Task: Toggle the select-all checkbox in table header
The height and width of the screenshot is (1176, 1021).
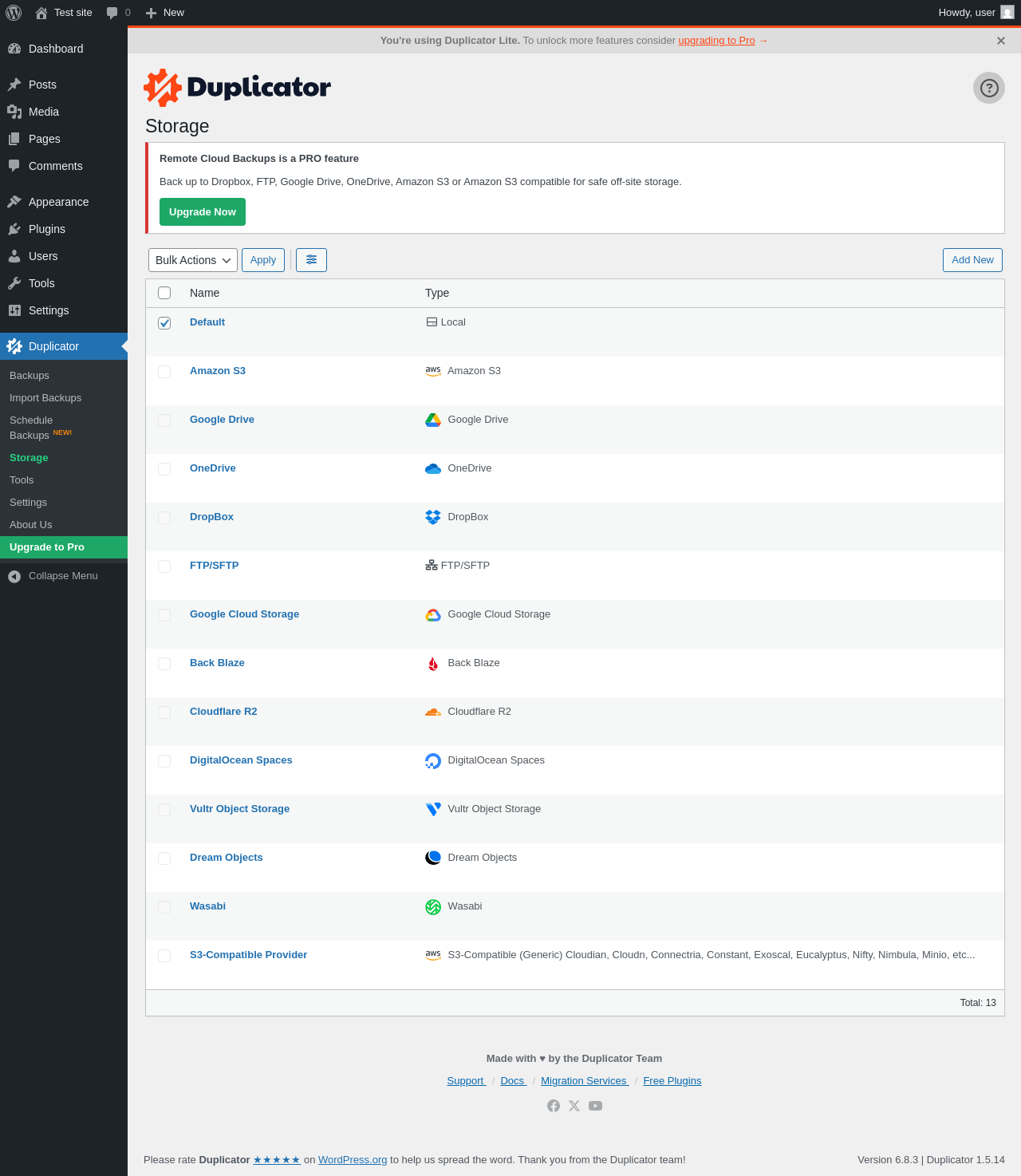Action: 164,293
